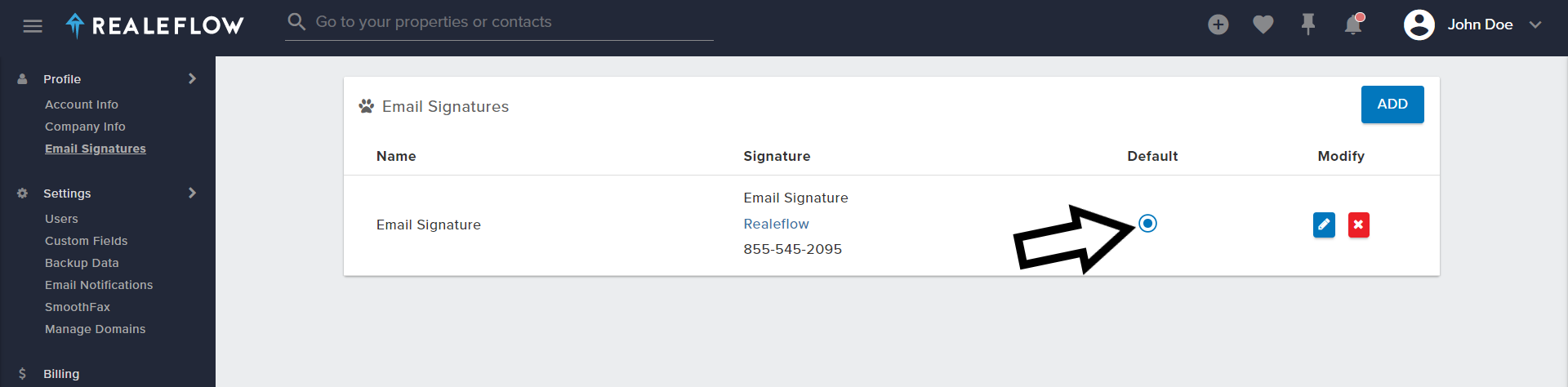
Task: Open the Billing section
Action: (61, 374)
